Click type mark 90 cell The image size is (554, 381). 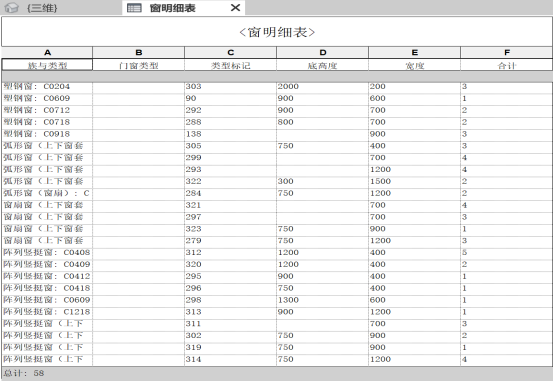(230, 98)
